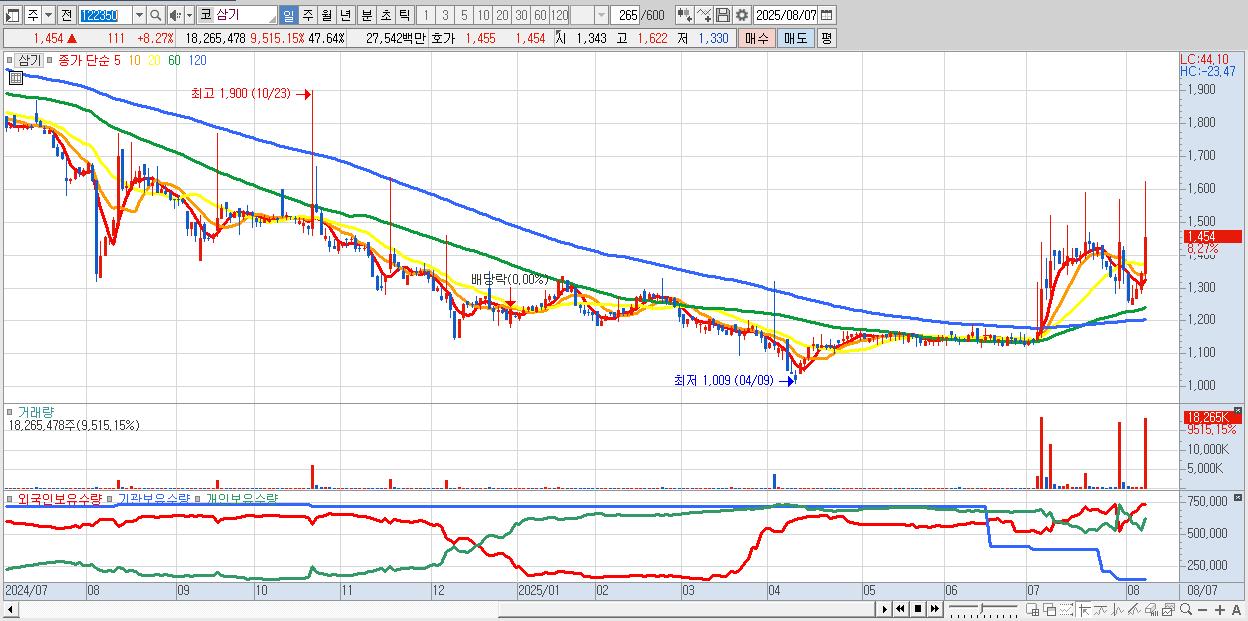Viewport: 1248px width, 621px height.
Task: Open dropdown next to speaker icon
Action: (x=187, y=15)
